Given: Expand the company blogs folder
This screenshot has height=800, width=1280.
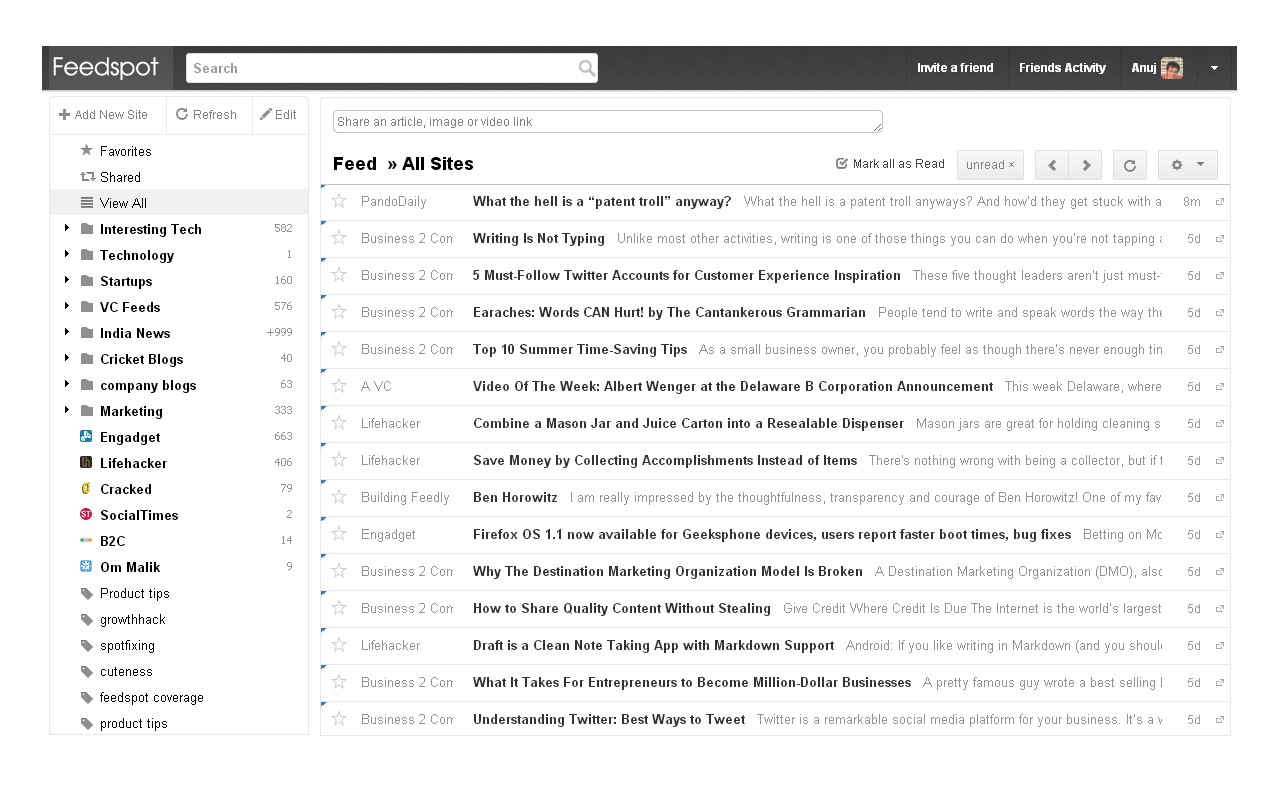Looking at the screenshot, I should (67, 384).
